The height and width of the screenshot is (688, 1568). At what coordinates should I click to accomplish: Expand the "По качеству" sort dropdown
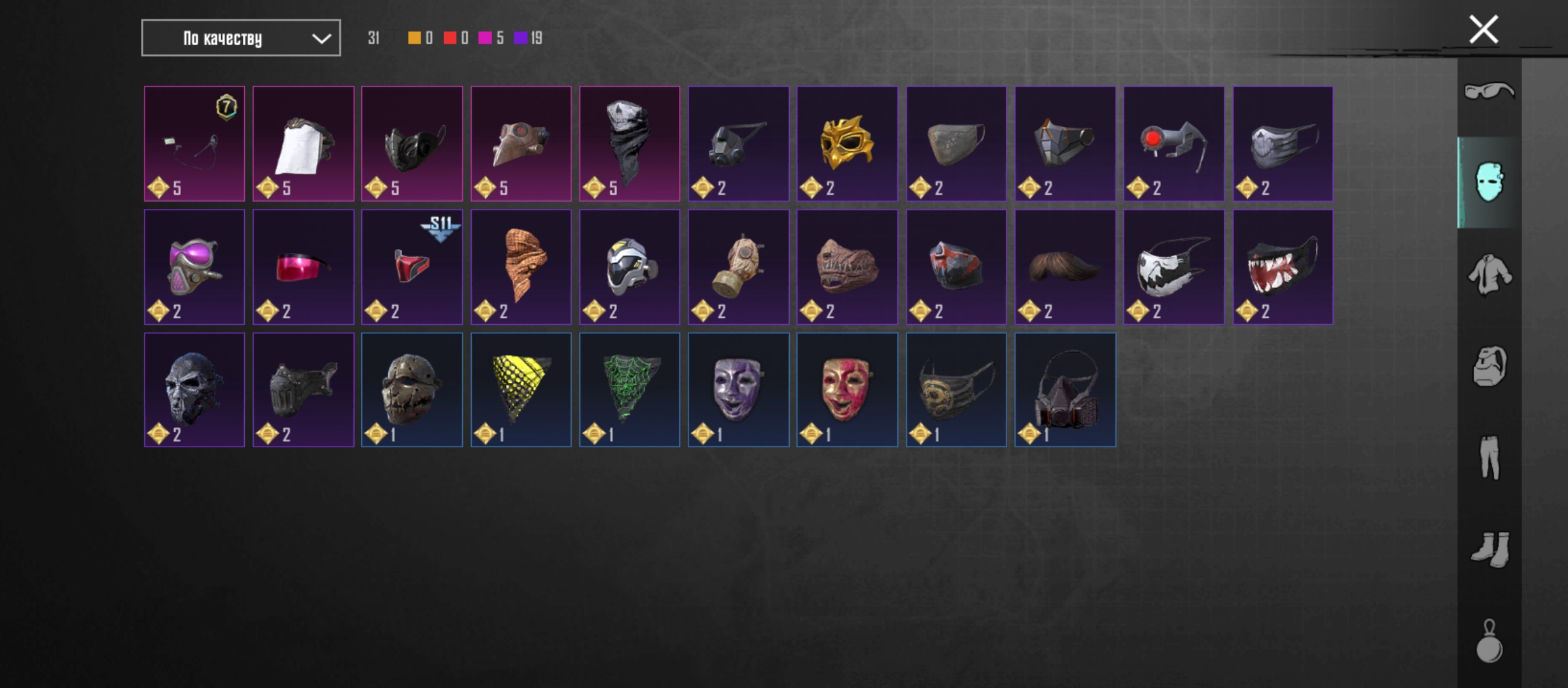[241, 38]
